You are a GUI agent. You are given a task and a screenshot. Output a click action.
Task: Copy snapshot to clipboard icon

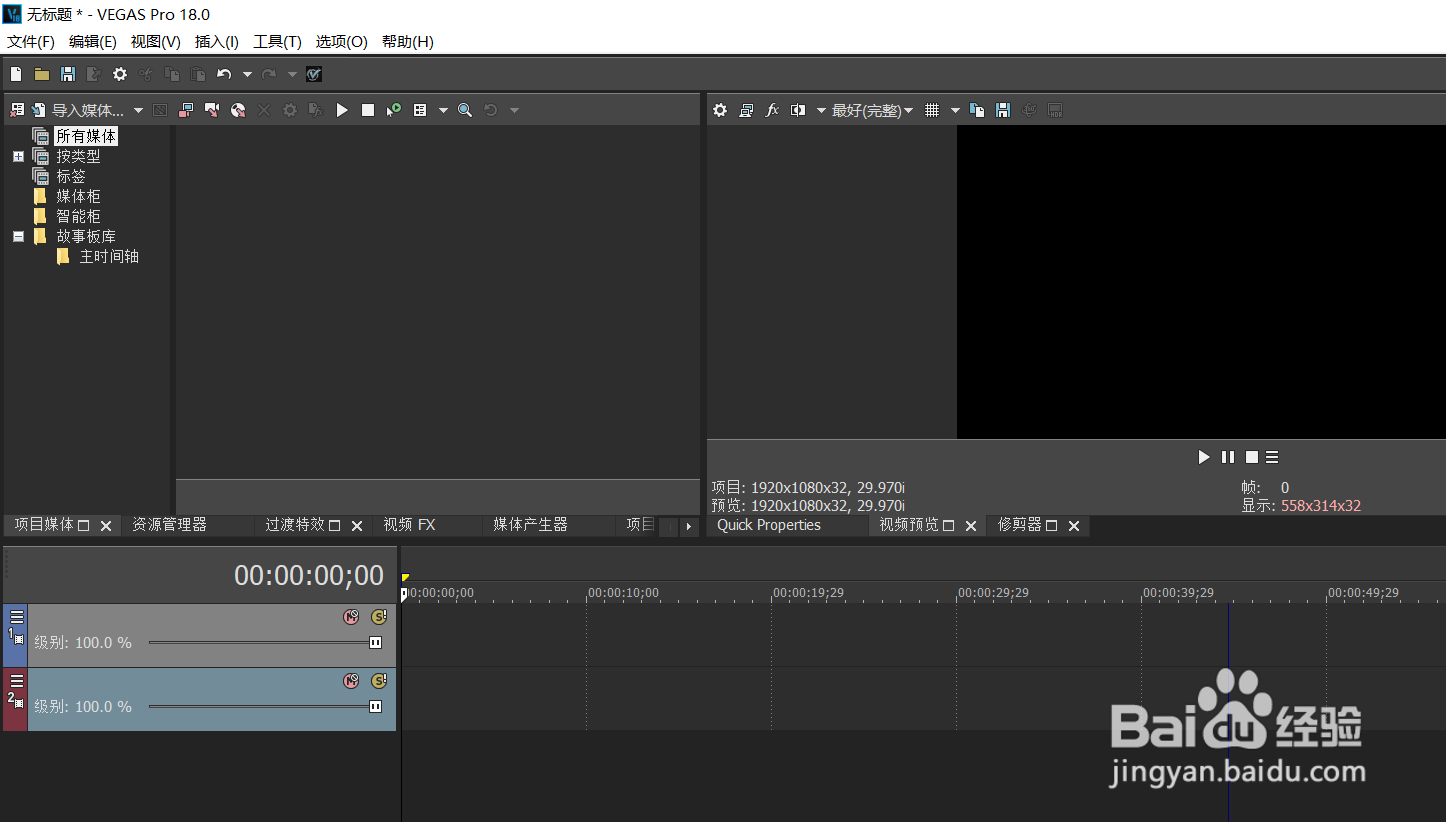977,110
